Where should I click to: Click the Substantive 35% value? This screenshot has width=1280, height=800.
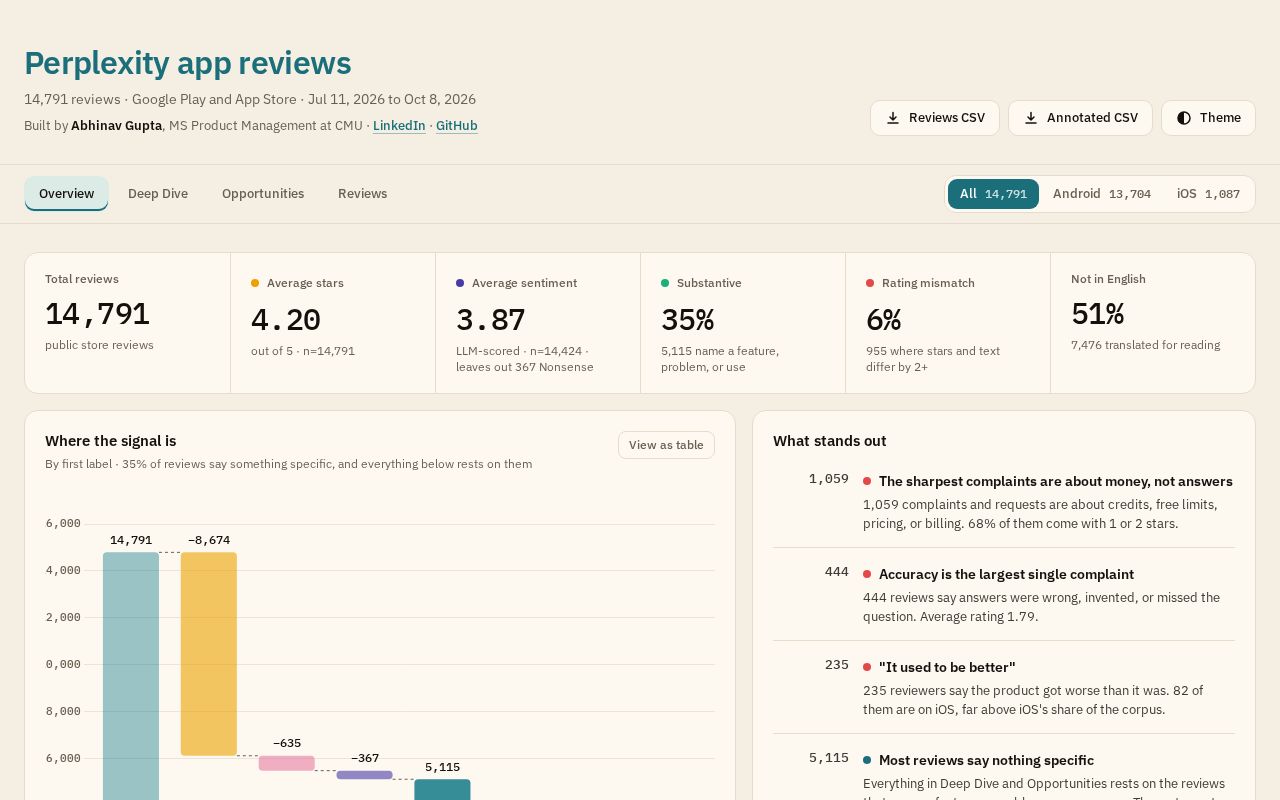pos(687,320)
